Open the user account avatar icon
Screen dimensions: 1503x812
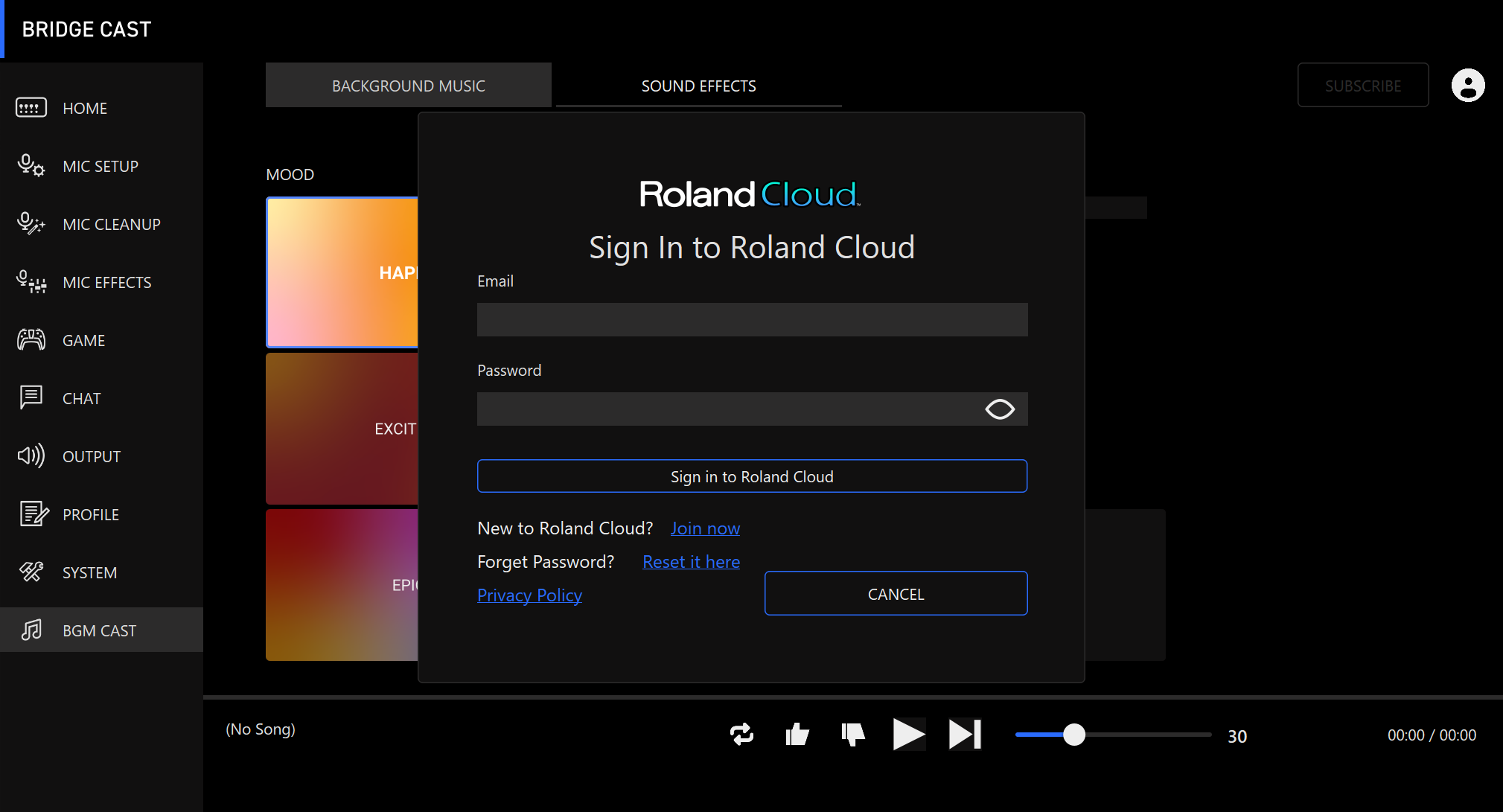(1468, 85)
